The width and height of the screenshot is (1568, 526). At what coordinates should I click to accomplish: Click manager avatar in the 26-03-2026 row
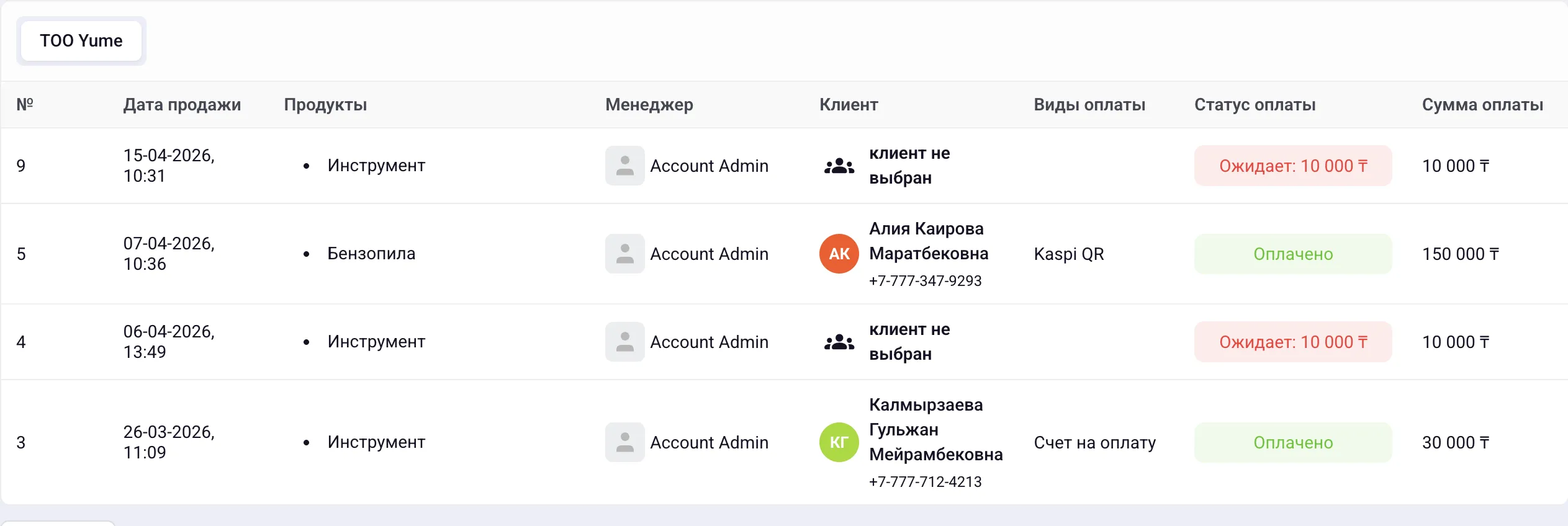[624, 442]
